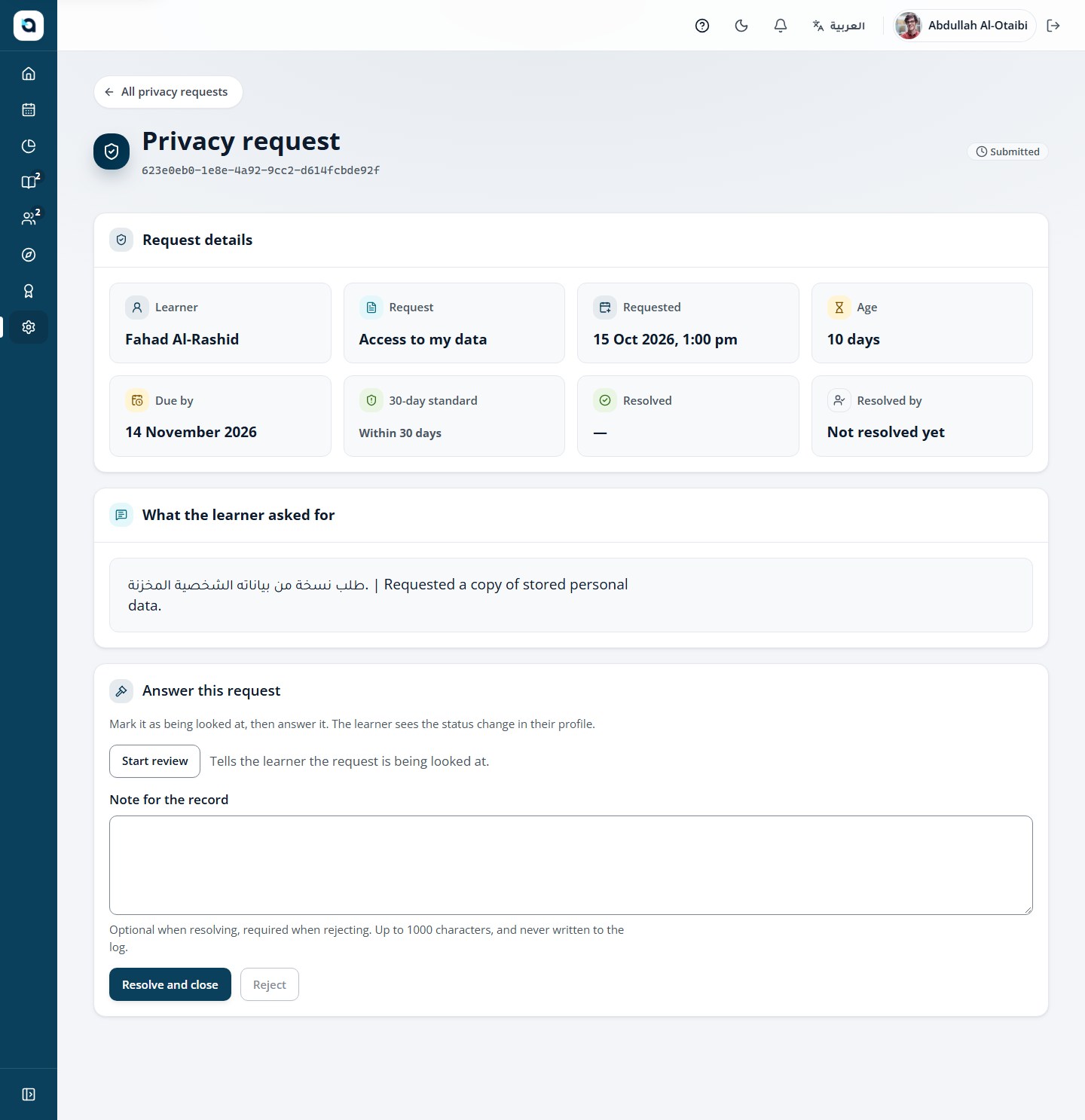Click learner name Fahad Al-Rashid
This screenshot has width=1085, height=1120.
(182, 339)
